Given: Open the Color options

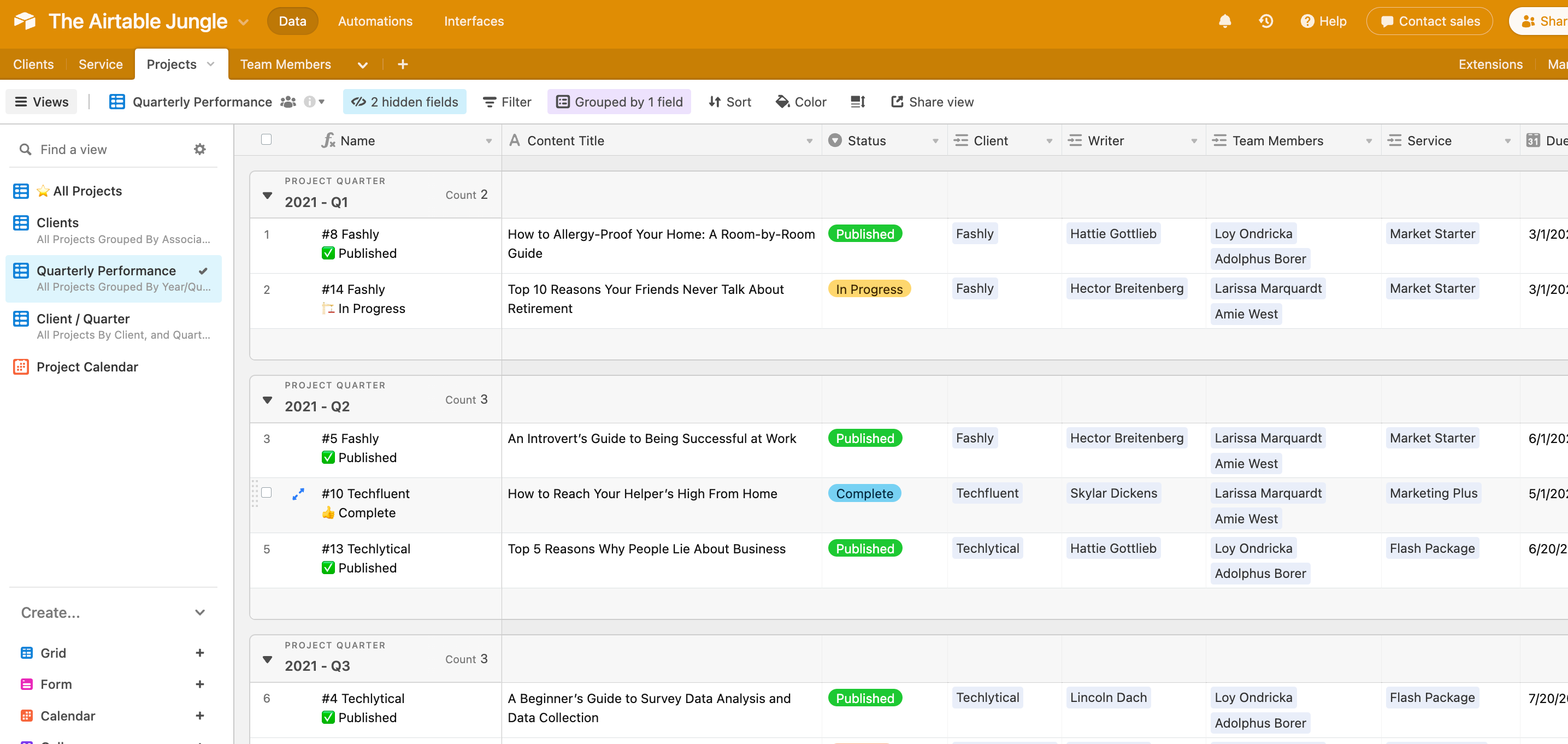Looking at the screenshot, I should click(800, 102).
